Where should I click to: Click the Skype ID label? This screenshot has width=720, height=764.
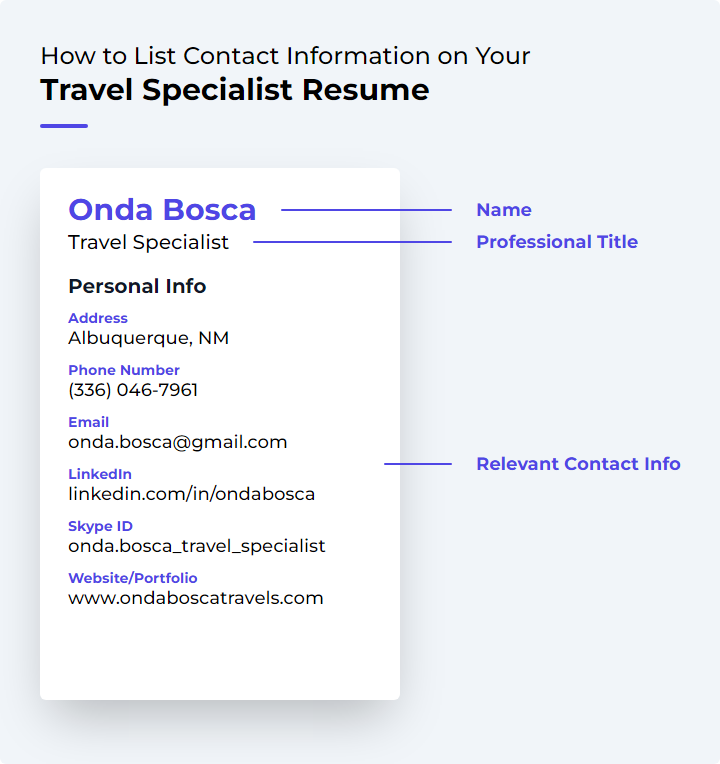(100, 526)
